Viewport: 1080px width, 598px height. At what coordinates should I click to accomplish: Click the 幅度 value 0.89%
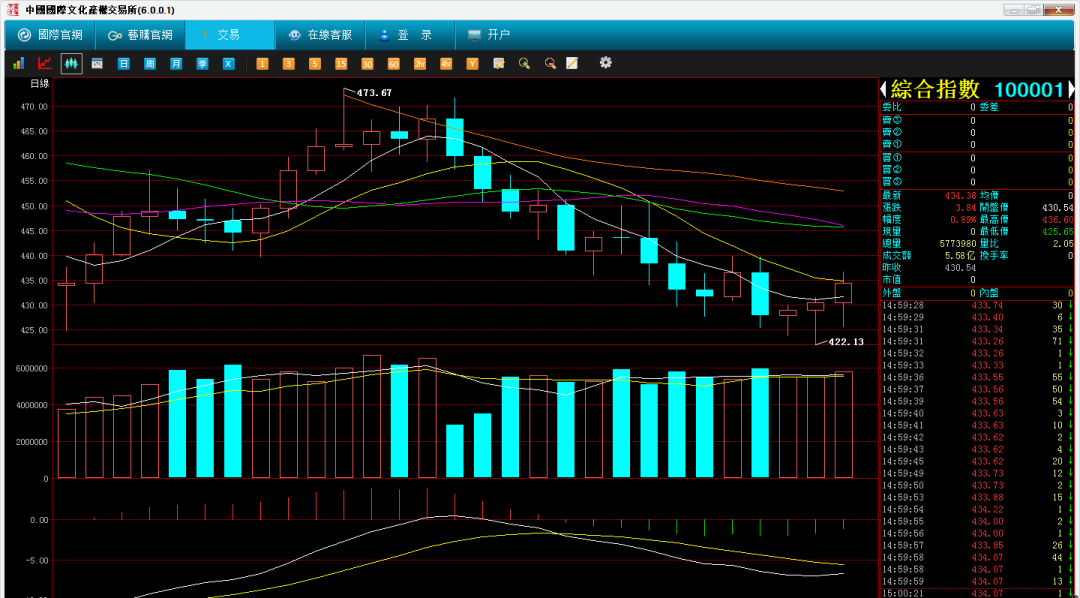[962, 219]
